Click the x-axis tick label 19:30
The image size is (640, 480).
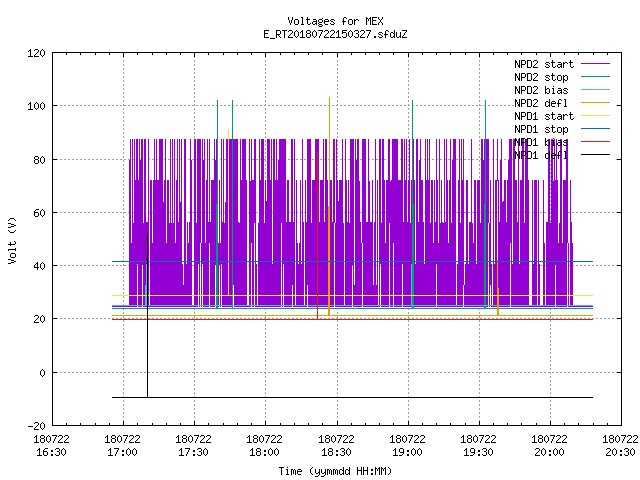478,452
